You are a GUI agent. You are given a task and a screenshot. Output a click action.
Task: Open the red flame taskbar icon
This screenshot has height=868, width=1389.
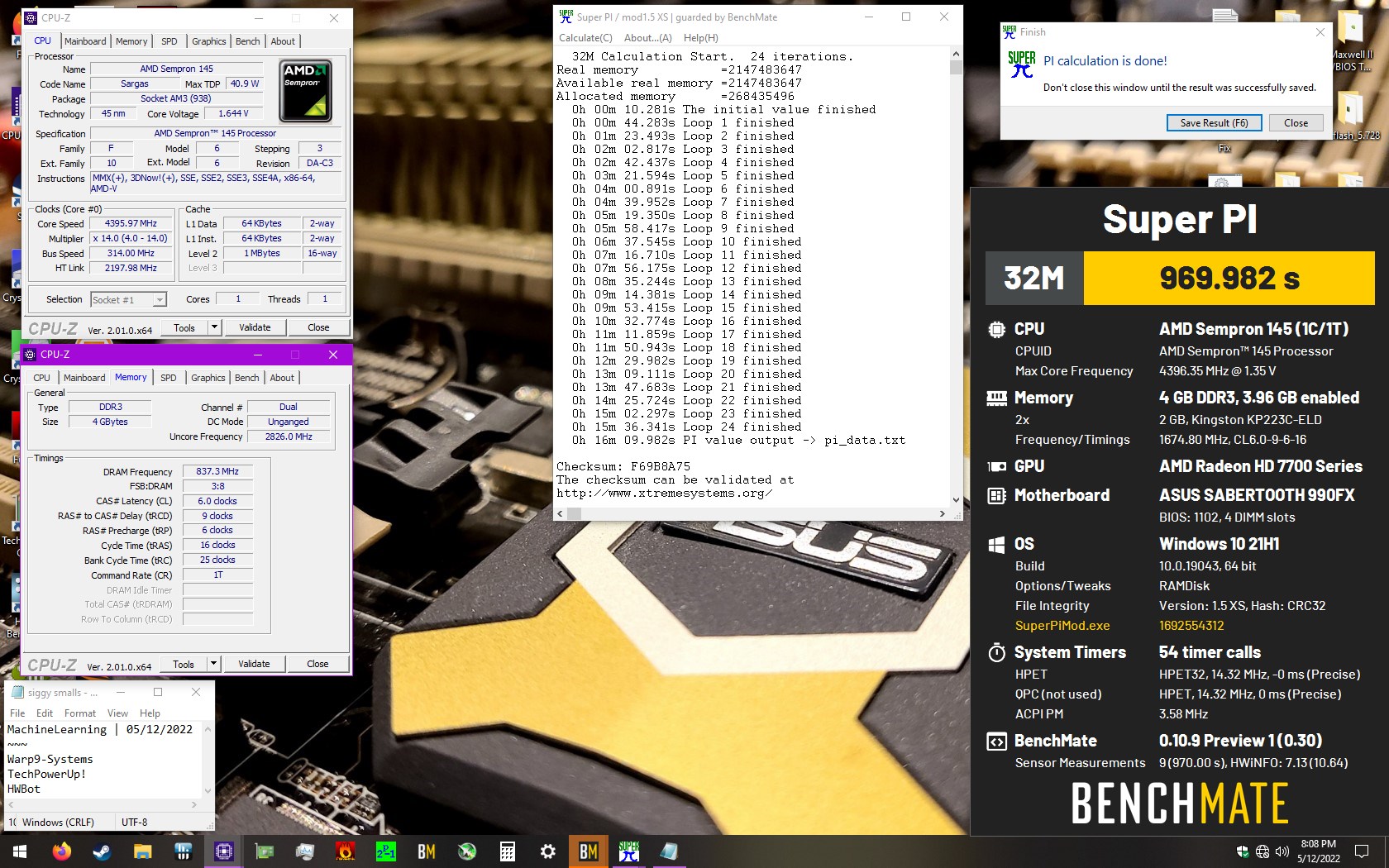(345, 851)
